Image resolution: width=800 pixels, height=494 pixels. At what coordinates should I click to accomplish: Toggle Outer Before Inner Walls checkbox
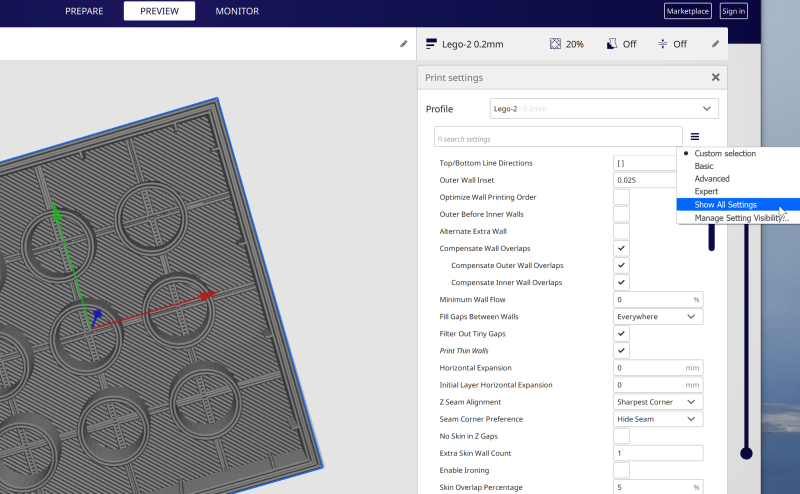pos(621,214)
